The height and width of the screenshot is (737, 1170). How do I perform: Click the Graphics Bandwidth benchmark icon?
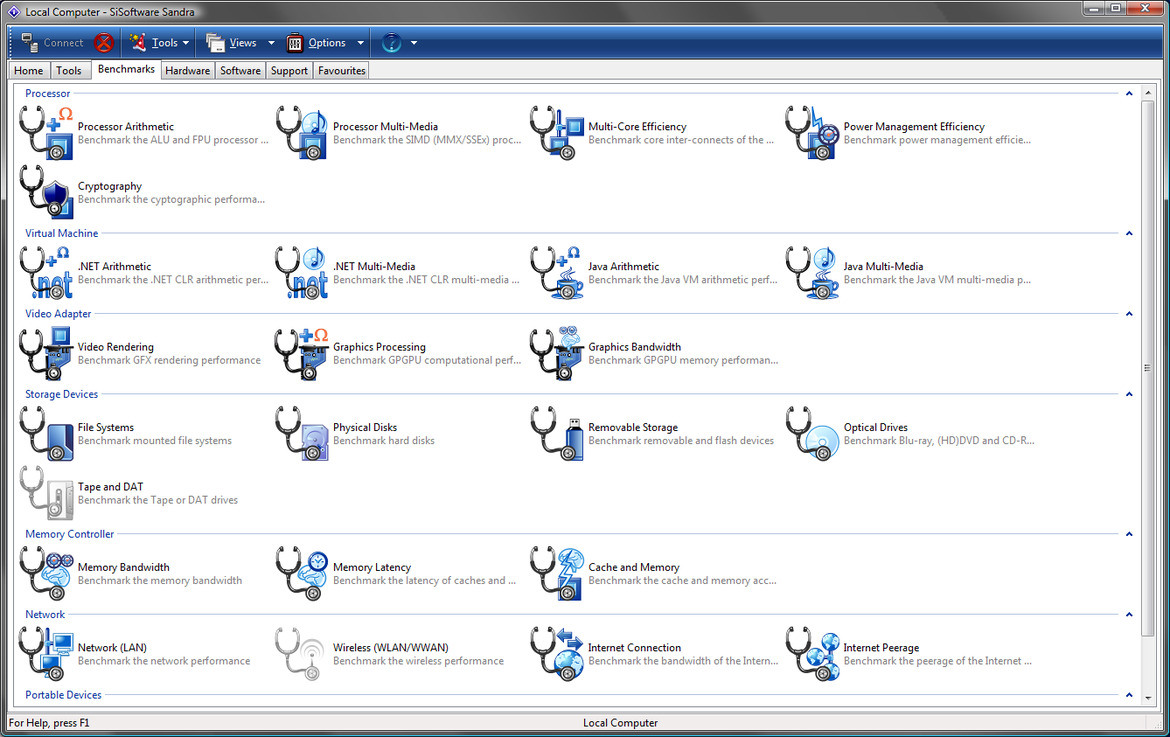pos(557,353)
